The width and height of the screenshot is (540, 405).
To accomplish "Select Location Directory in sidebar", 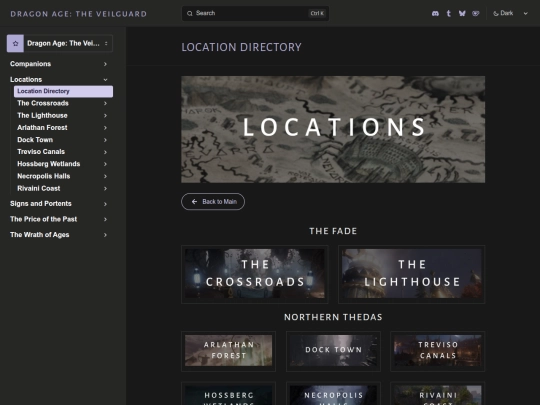I will (x=63, y=91).
